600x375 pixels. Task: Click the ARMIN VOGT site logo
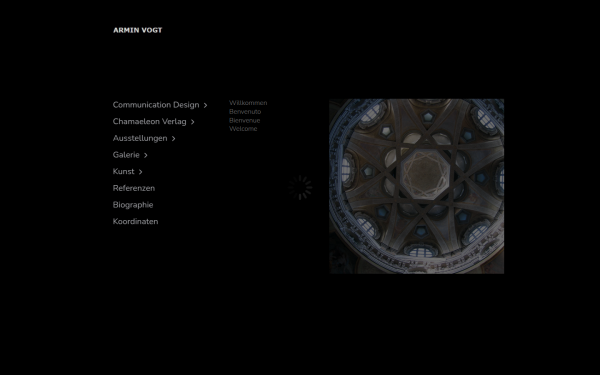pyautogui.click(x=138, y=30)
